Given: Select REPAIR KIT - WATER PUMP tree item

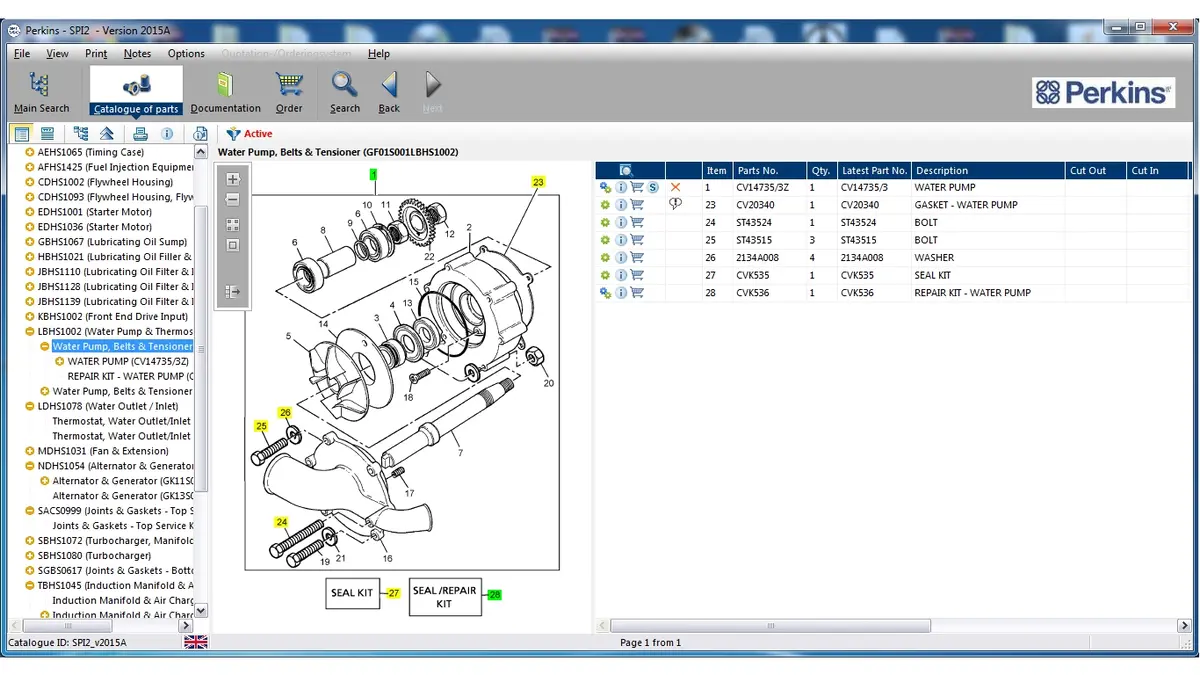Looking at the screenshot, I should point(130,377).
